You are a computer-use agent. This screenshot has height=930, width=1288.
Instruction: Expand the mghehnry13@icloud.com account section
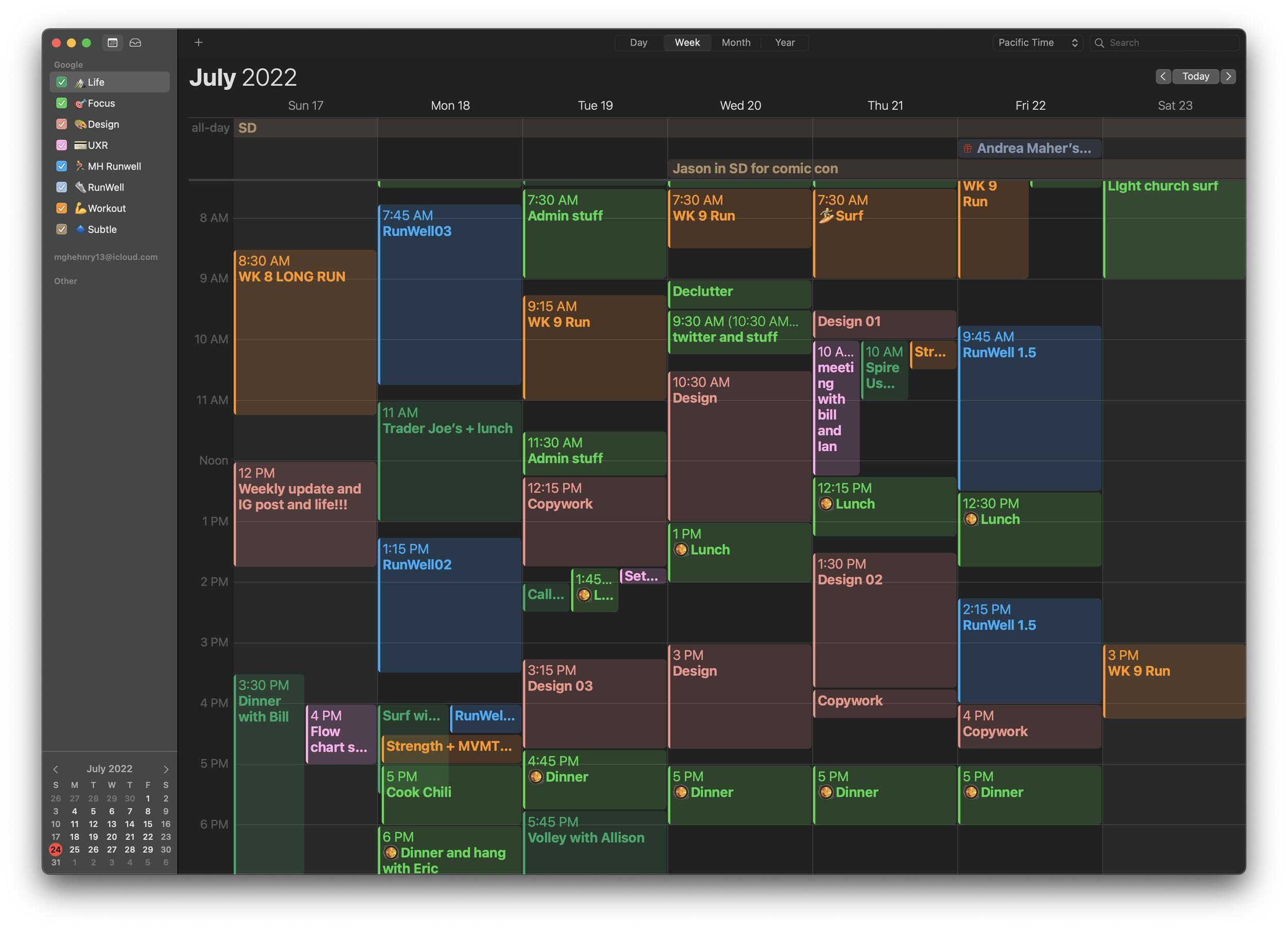[x=106, y=257]
